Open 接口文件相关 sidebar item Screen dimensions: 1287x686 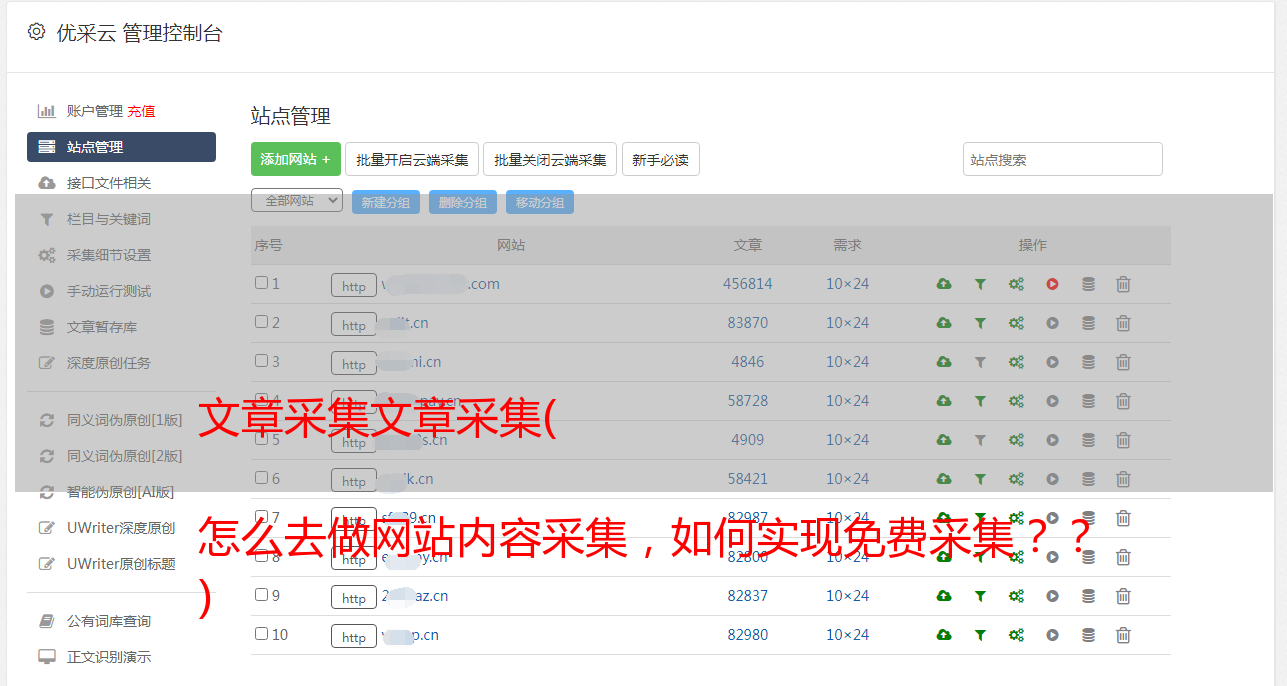(x=109, y=183)
